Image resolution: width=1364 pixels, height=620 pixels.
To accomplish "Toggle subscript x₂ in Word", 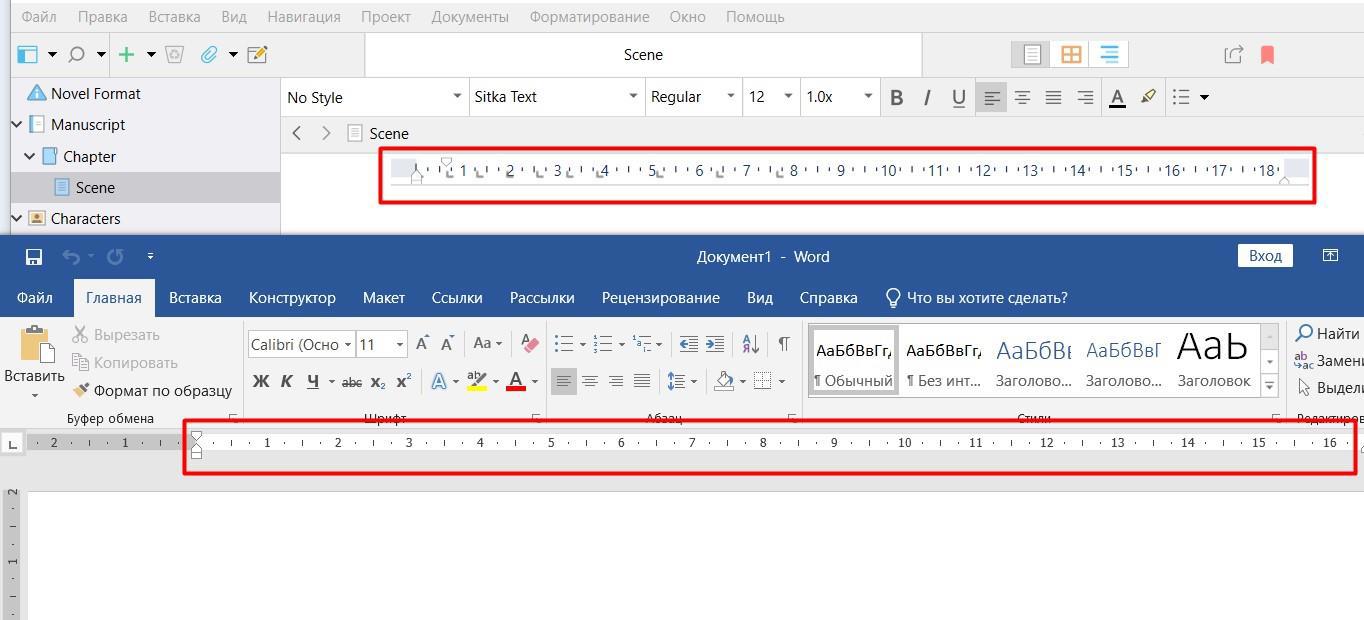I will click(378, 381).
